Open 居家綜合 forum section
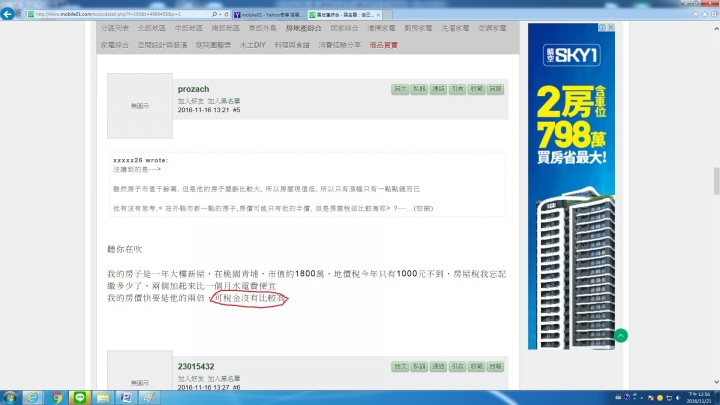The width and height of the screenshot is (720, 405). (x=344, y=28)
